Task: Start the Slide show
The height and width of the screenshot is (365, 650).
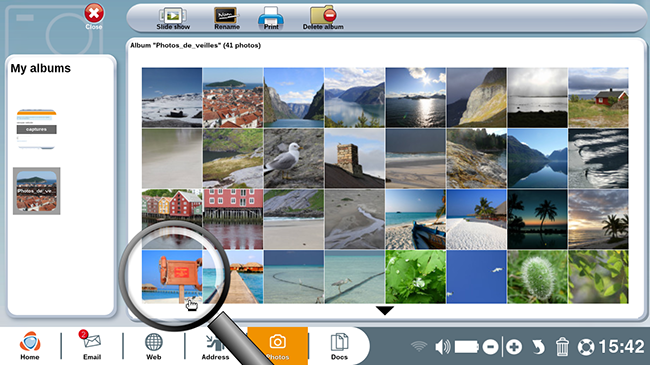Action: [x=173, y=19]
